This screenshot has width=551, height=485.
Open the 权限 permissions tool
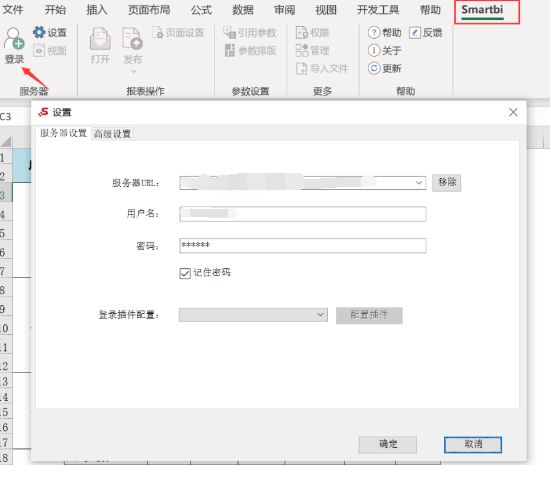click(x=312, y=33)
